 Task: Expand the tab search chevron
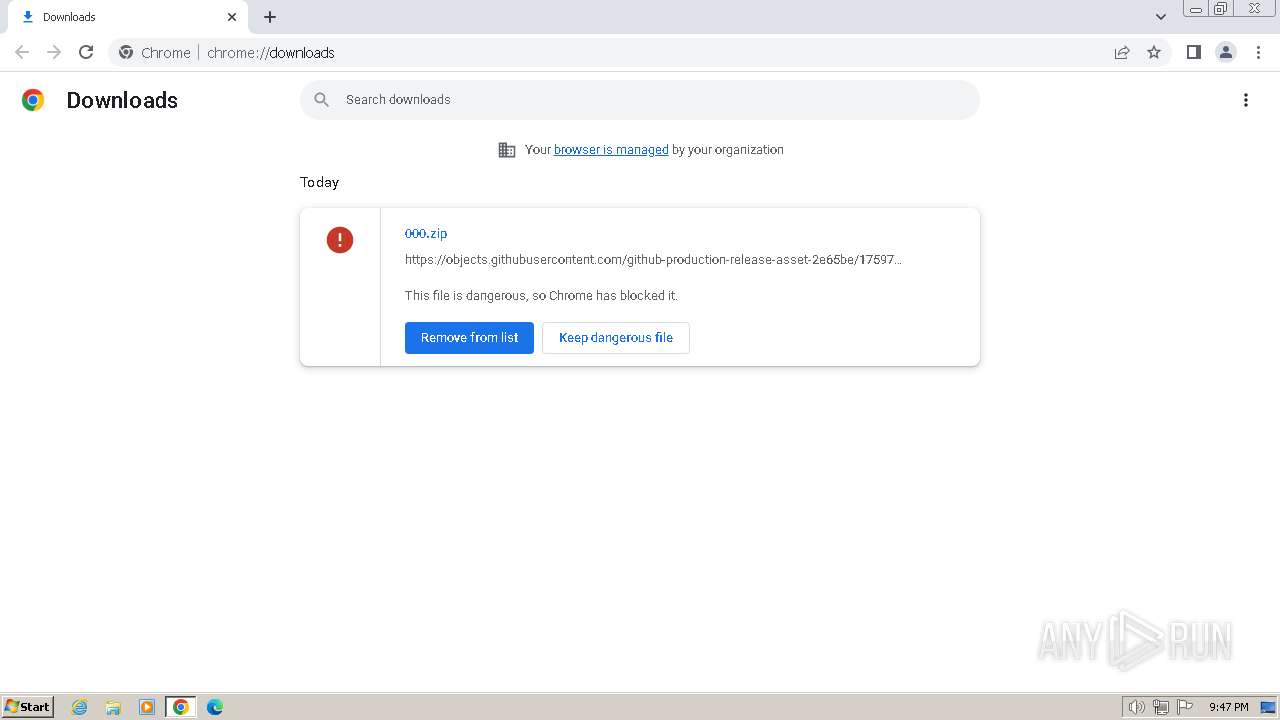1160,17
